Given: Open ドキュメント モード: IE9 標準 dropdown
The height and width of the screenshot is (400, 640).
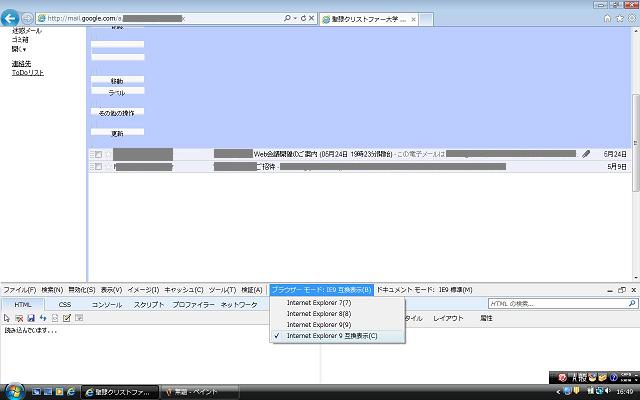Looking at the screenshot, I should click(x=424, y=290).
